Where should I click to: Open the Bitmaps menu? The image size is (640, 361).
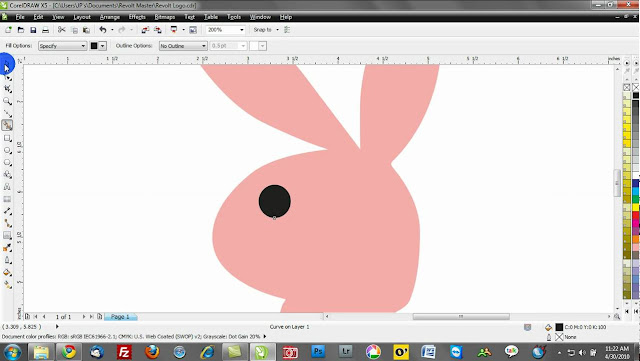[x=165, y=17]
